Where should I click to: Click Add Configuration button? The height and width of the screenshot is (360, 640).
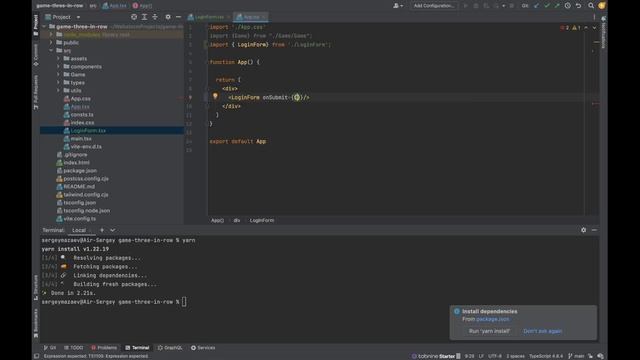pyautogui.click(x=433, y=6)
